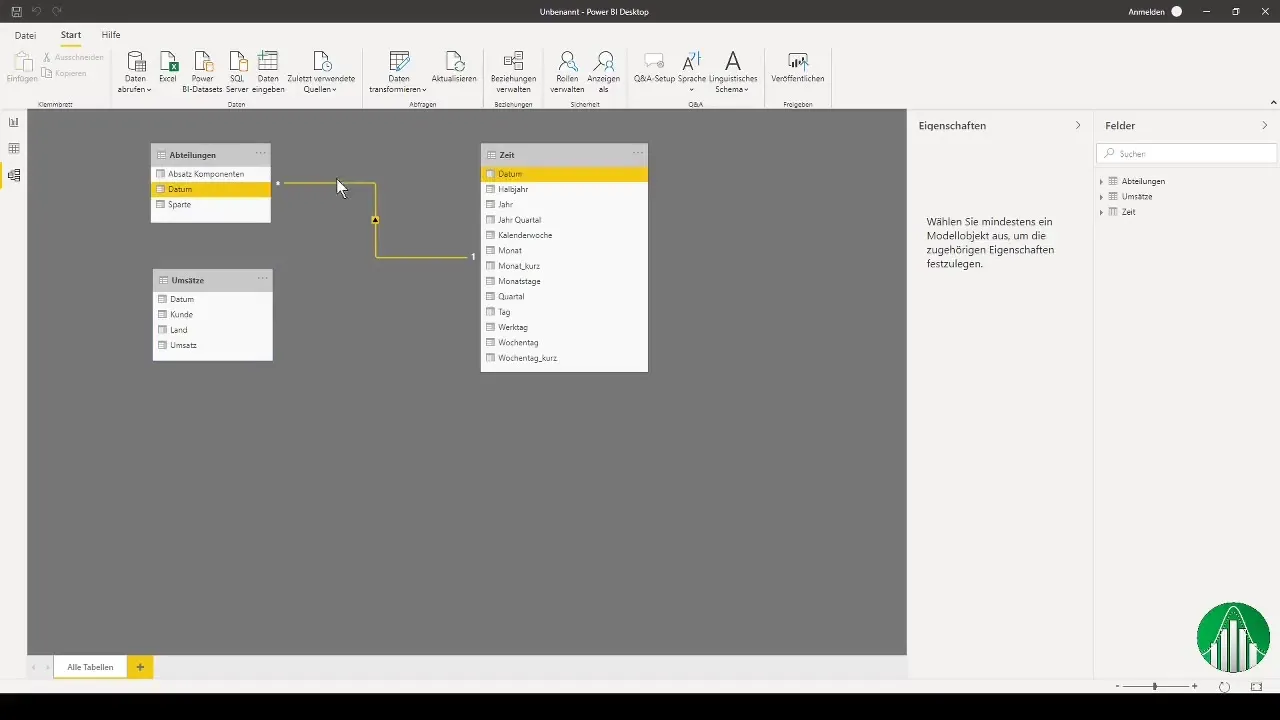1280x720 pixels.
Task: Select the Alle Tabellen layout tab
Action: point(90,667)
